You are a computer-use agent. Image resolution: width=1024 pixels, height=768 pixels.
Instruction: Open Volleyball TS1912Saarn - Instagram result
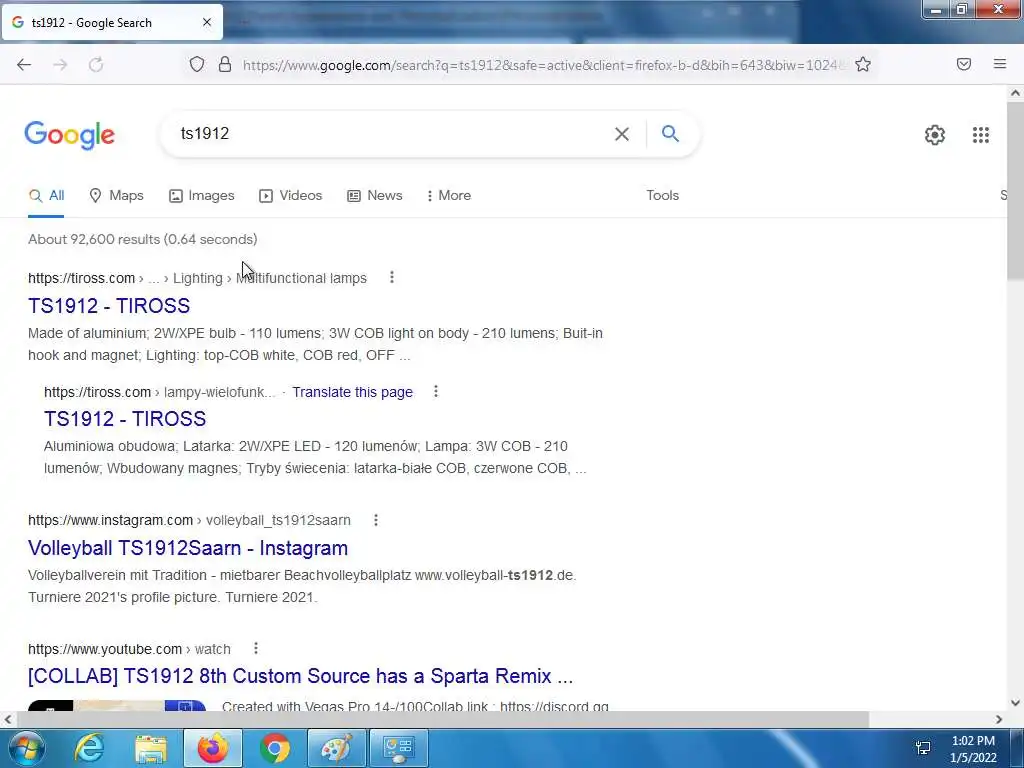click(x=188, y=548)
